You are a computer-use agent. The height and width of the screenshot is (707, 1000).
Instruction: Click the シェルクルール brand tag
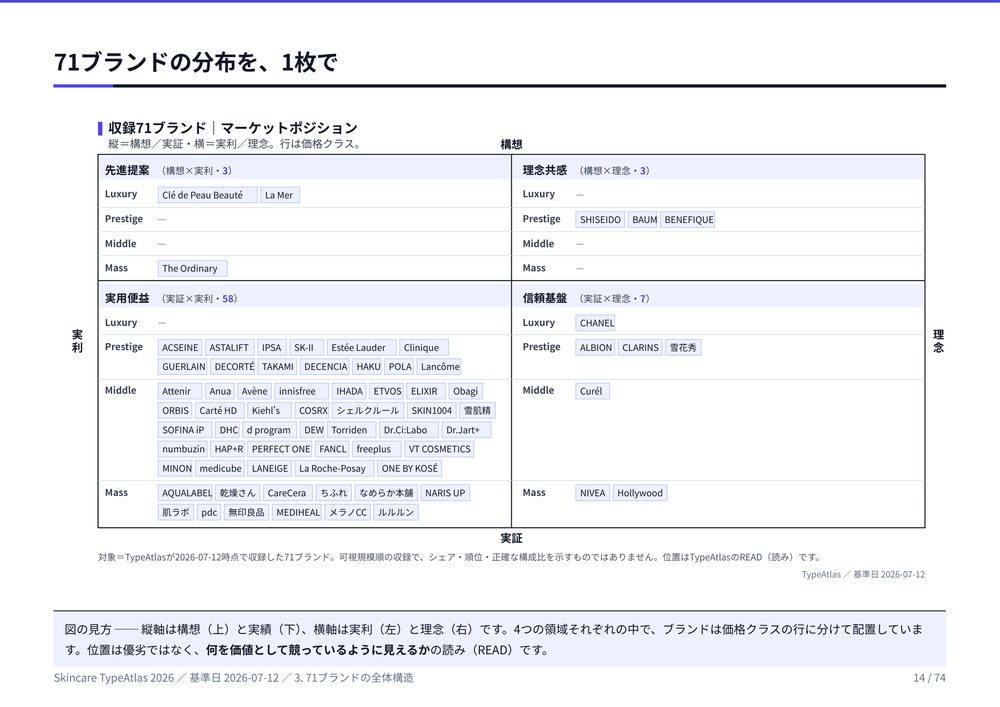point(368,411)
